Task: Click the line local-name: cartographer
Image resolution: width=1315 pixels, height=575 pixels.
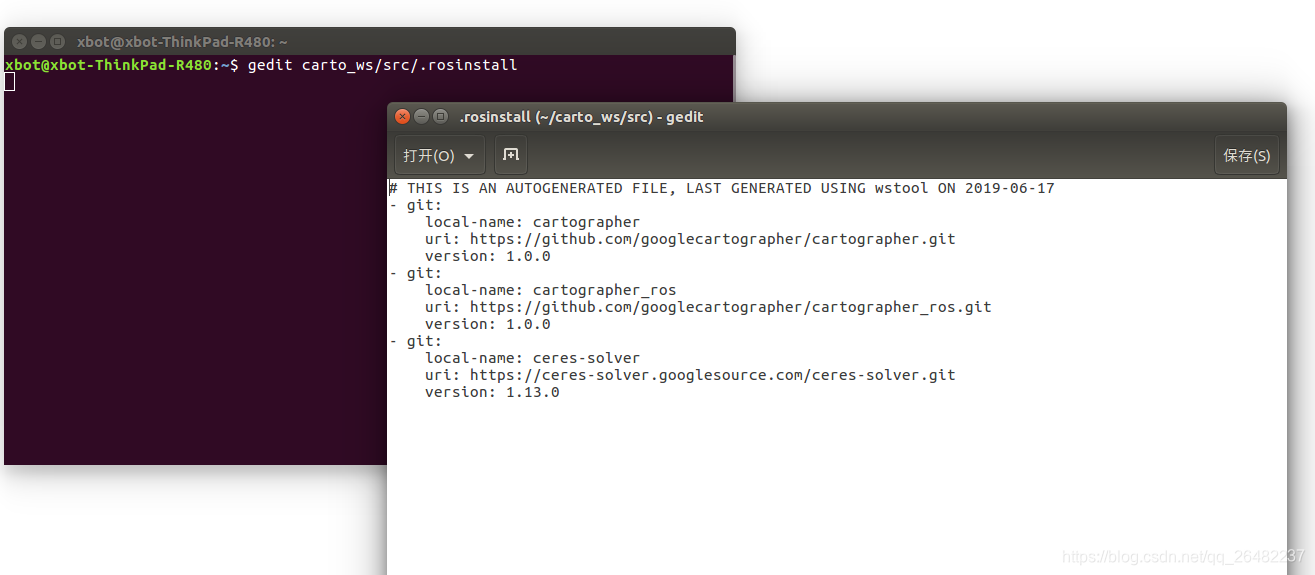Action: (532, 222)
